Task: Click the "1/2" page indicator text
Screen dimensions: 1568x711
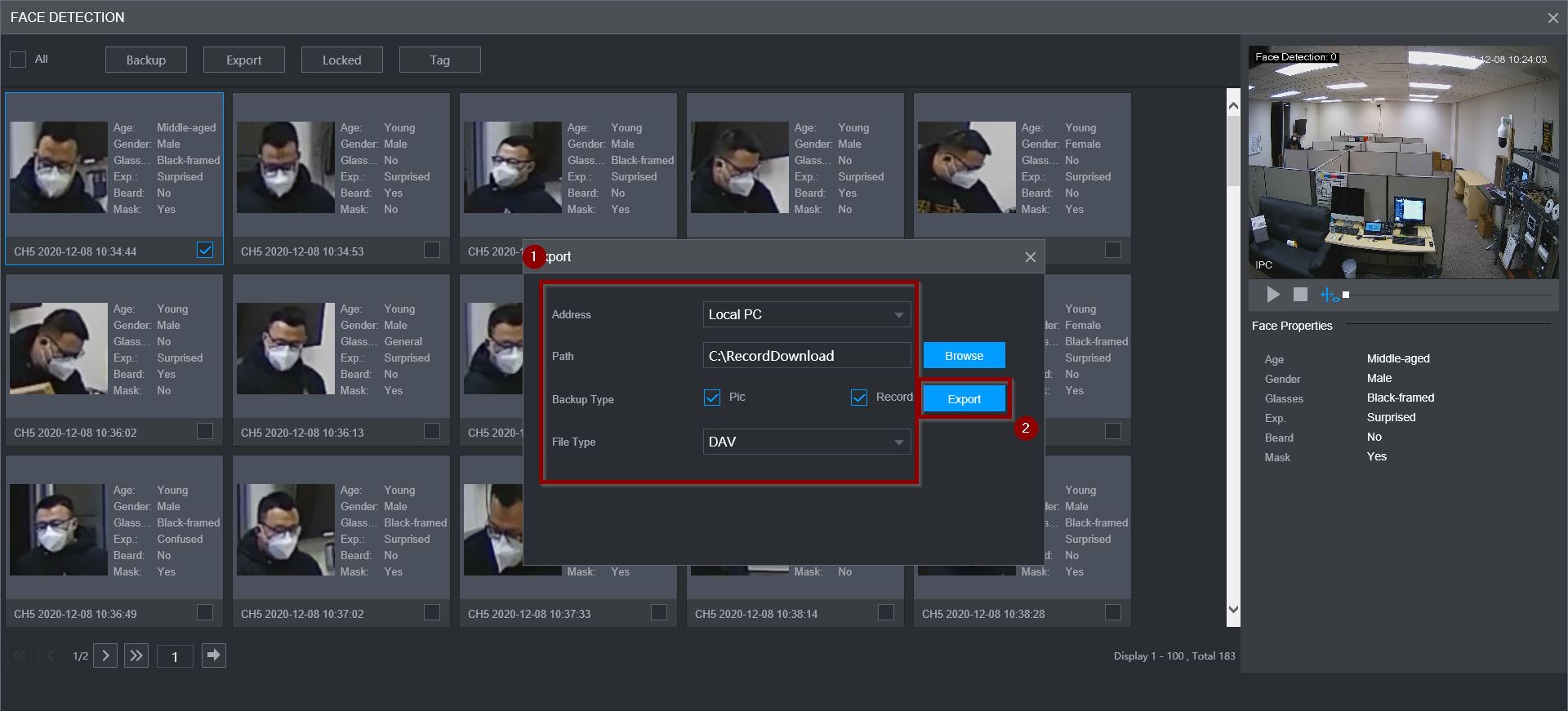Action: [80, 655]
